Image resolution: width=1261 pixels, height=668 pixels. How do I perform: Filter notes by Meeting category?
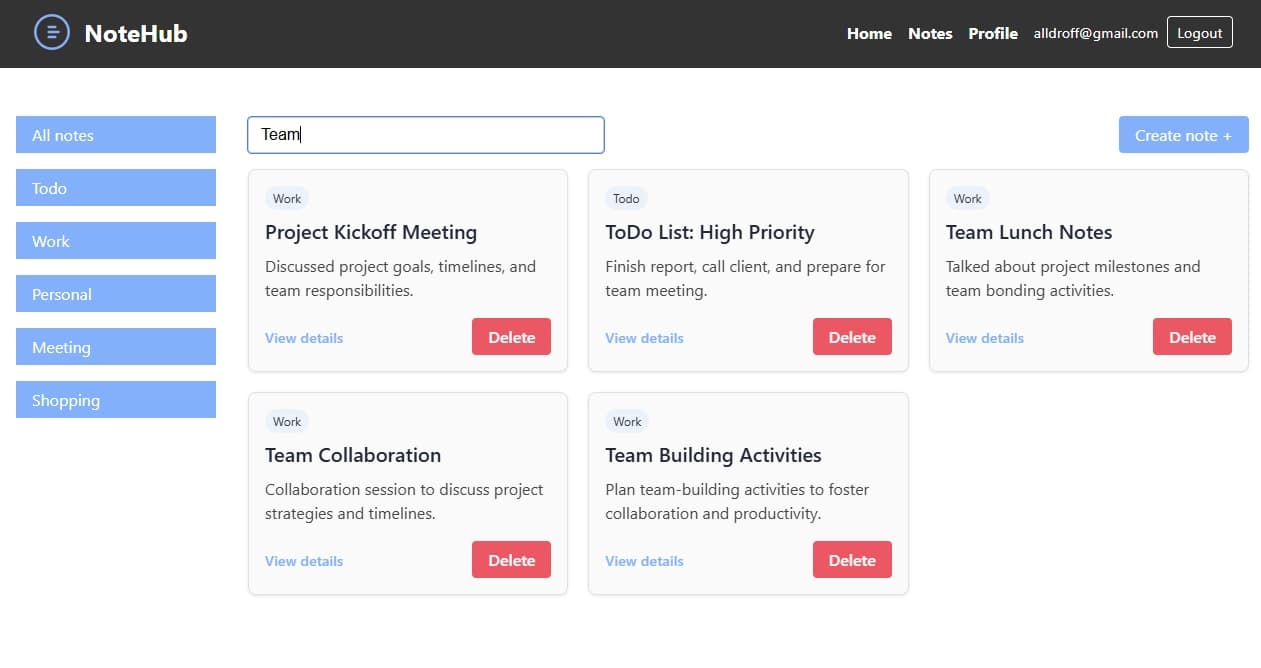pos(116,347)
